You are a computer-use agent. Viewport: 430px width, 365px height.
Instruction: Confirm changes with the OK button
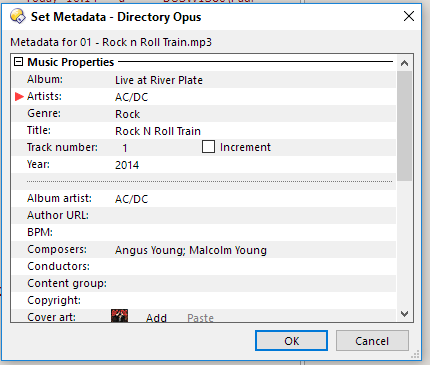tap(291, 341)
